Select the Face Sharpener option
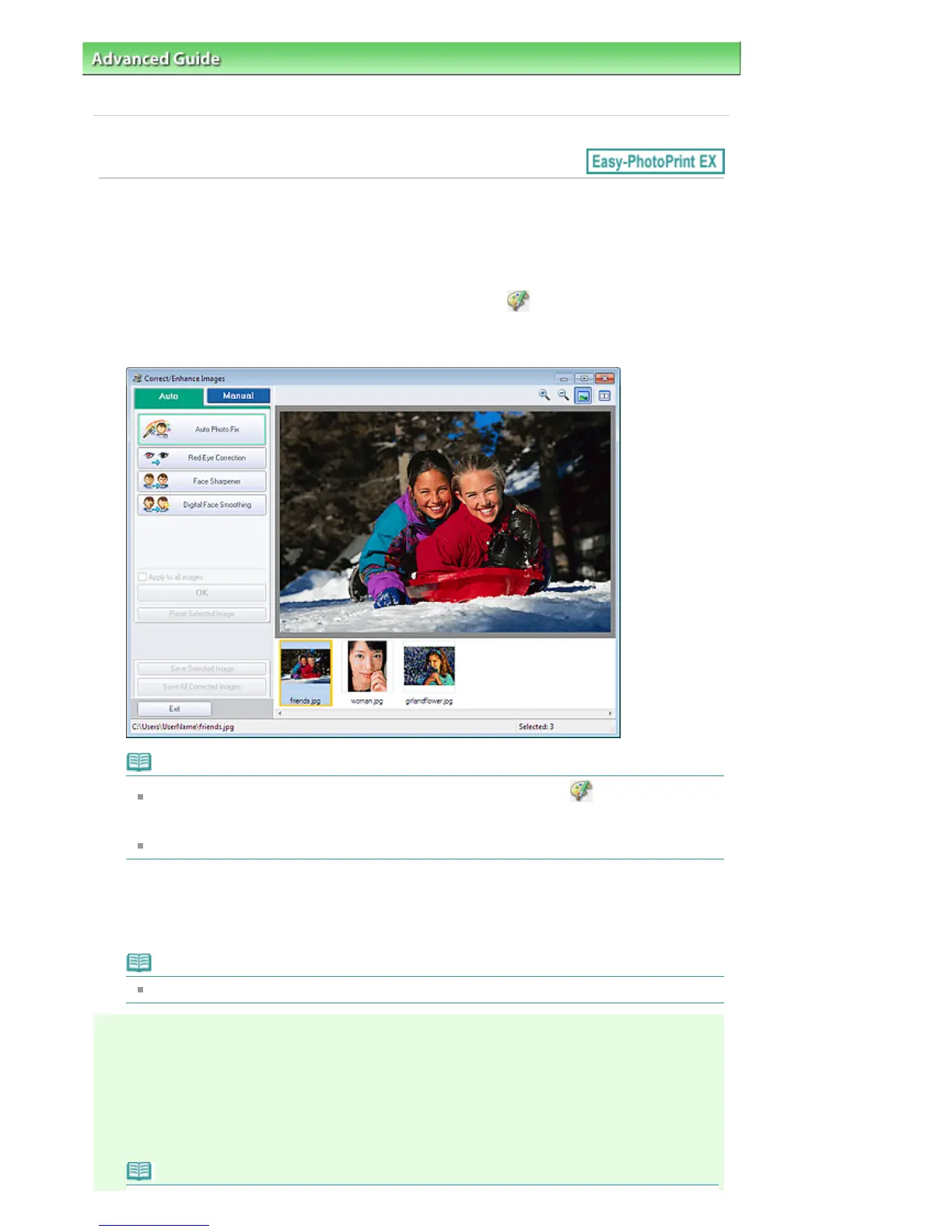 tap(201, 481)
